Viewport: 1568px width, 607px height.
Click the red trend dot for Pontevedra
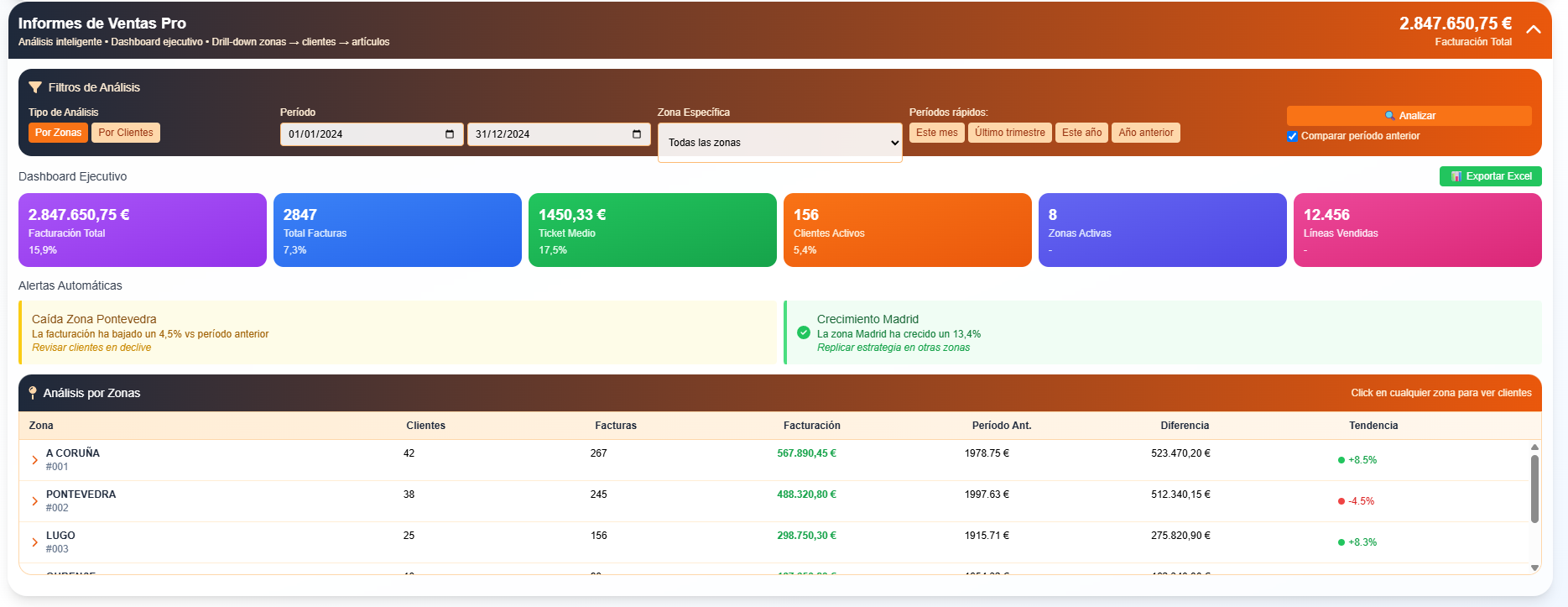[1341, 501]
